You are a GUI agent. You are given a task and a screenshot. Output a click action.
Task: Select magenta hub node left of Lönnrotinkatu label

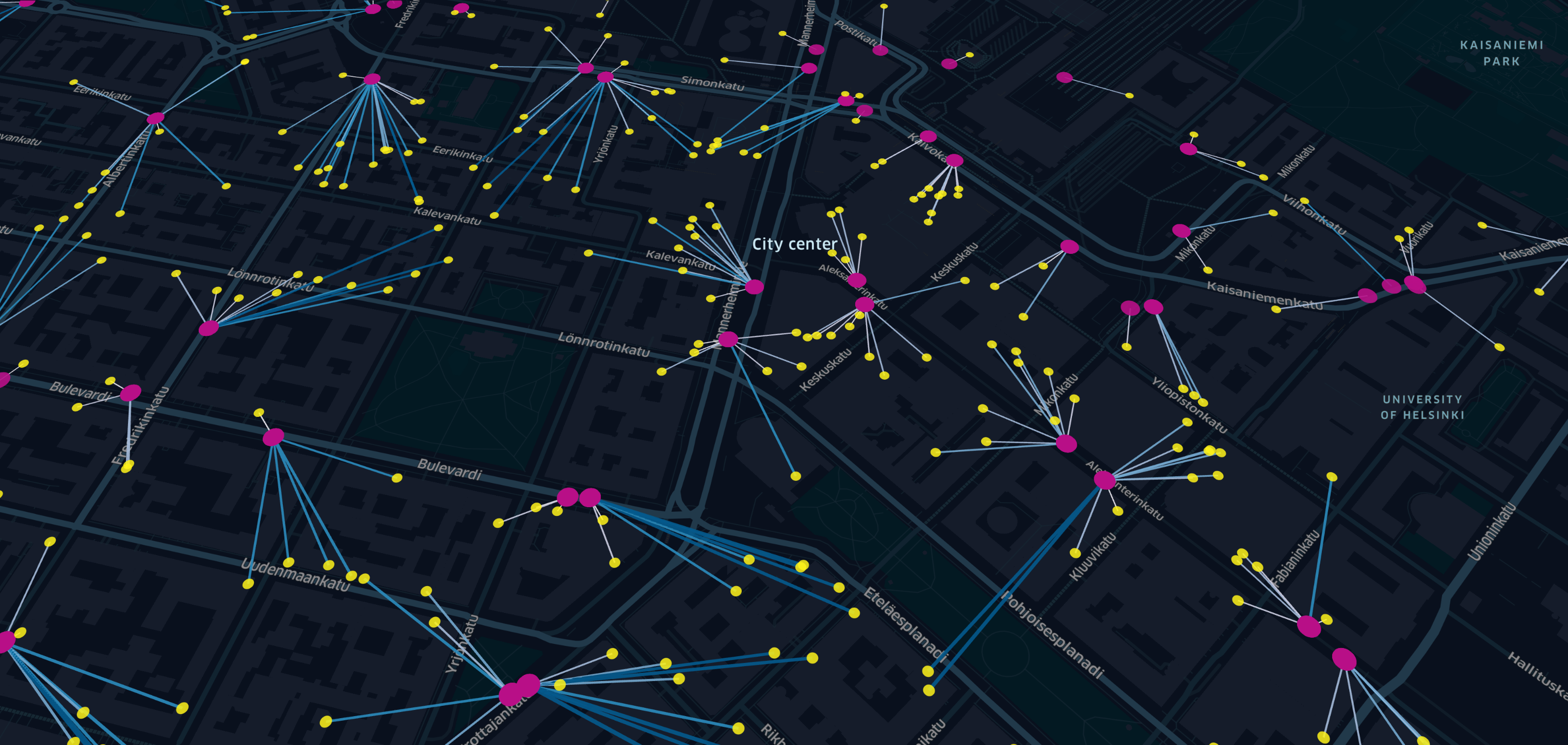(208, 329)
